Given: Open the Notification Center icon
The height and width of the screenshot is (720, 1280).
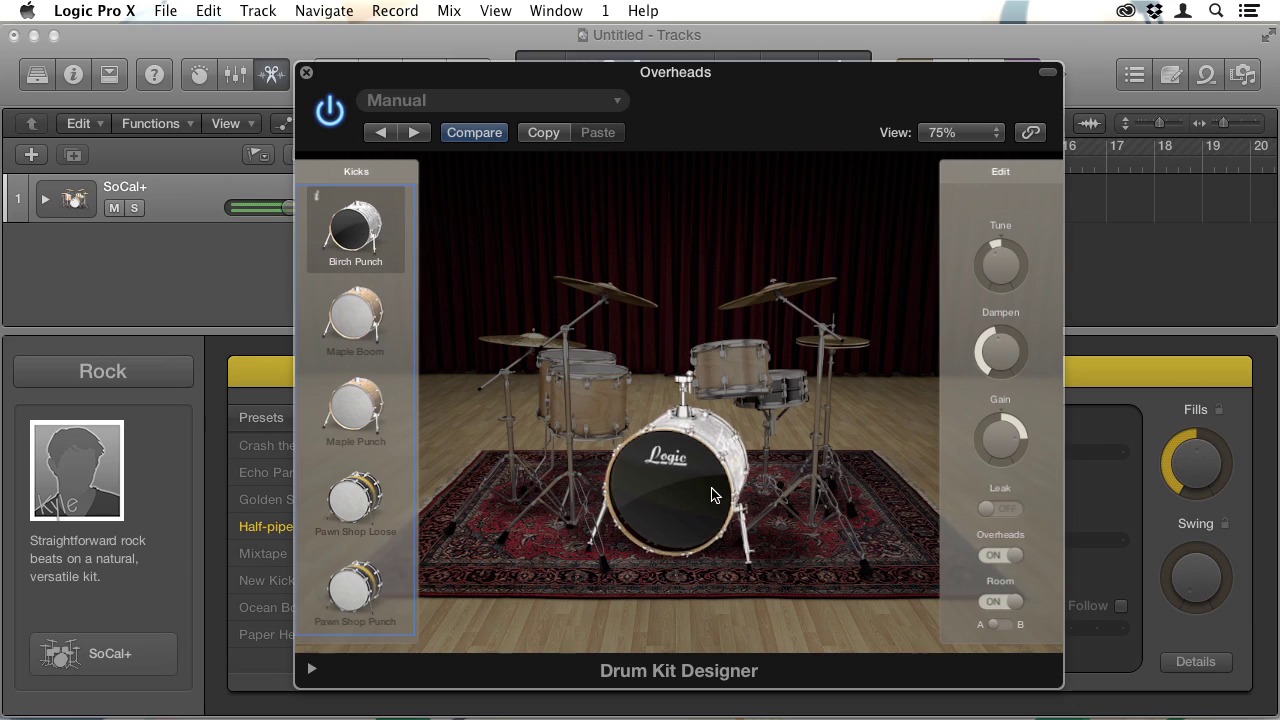Looking at the screenshot, I should point(1248,11).
